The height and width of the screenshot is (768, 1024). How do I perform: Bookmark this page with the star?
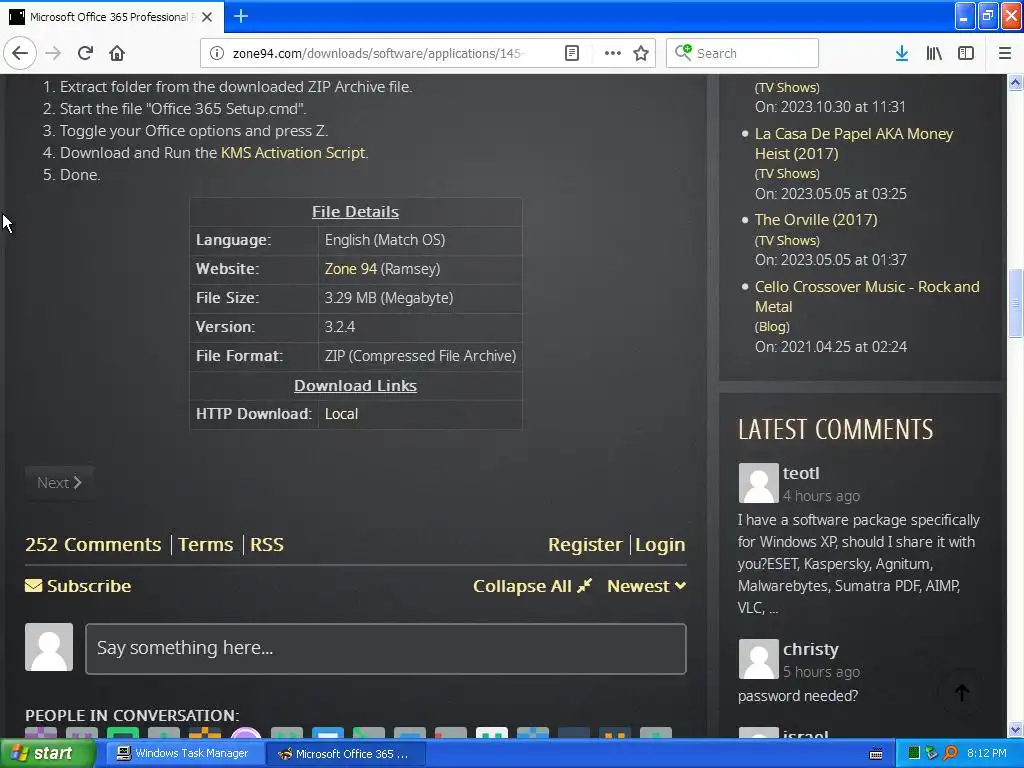[x=641, y=53]
